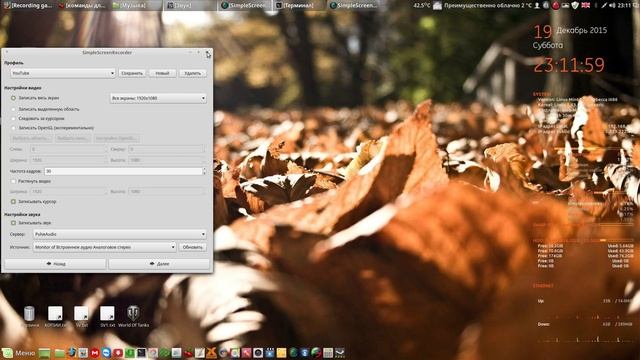The height and width of the screenshot is (360, 640).
Task: Open the black camera lens icon in panel
Action: (x=258, y=353)
